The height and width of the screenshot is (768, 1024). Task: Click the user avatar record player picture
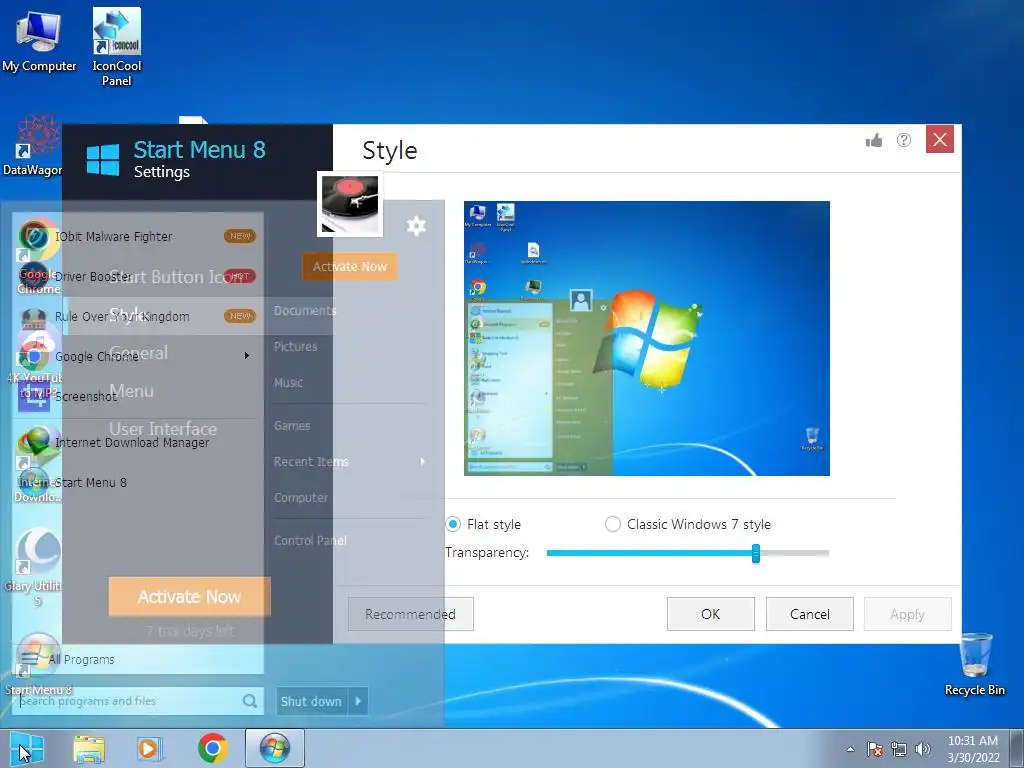[x=350, y=204]
